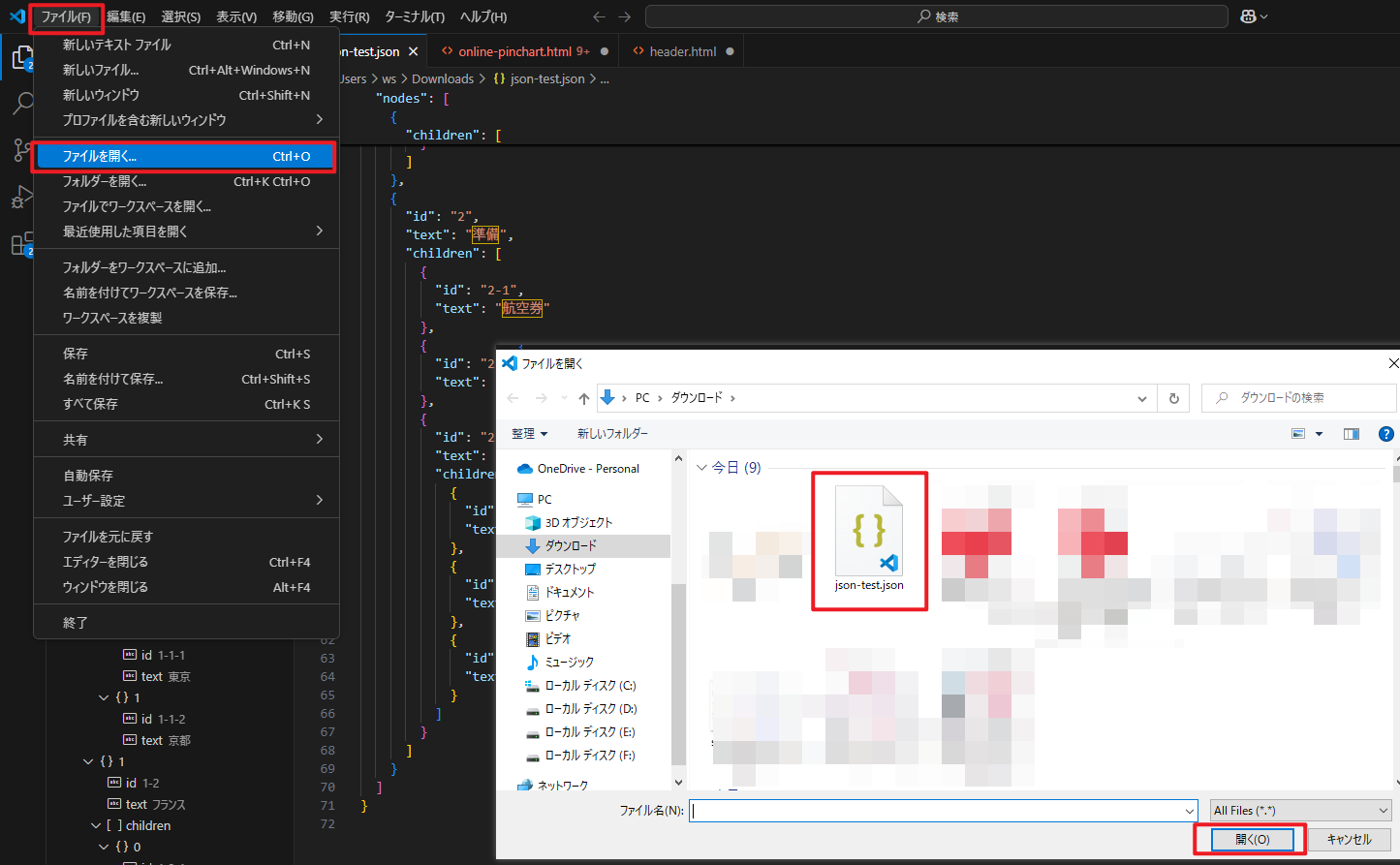Click the ダウンロードの検索 search box
This screenshot has width=1400, height=865.
(x=1298, y=398)
